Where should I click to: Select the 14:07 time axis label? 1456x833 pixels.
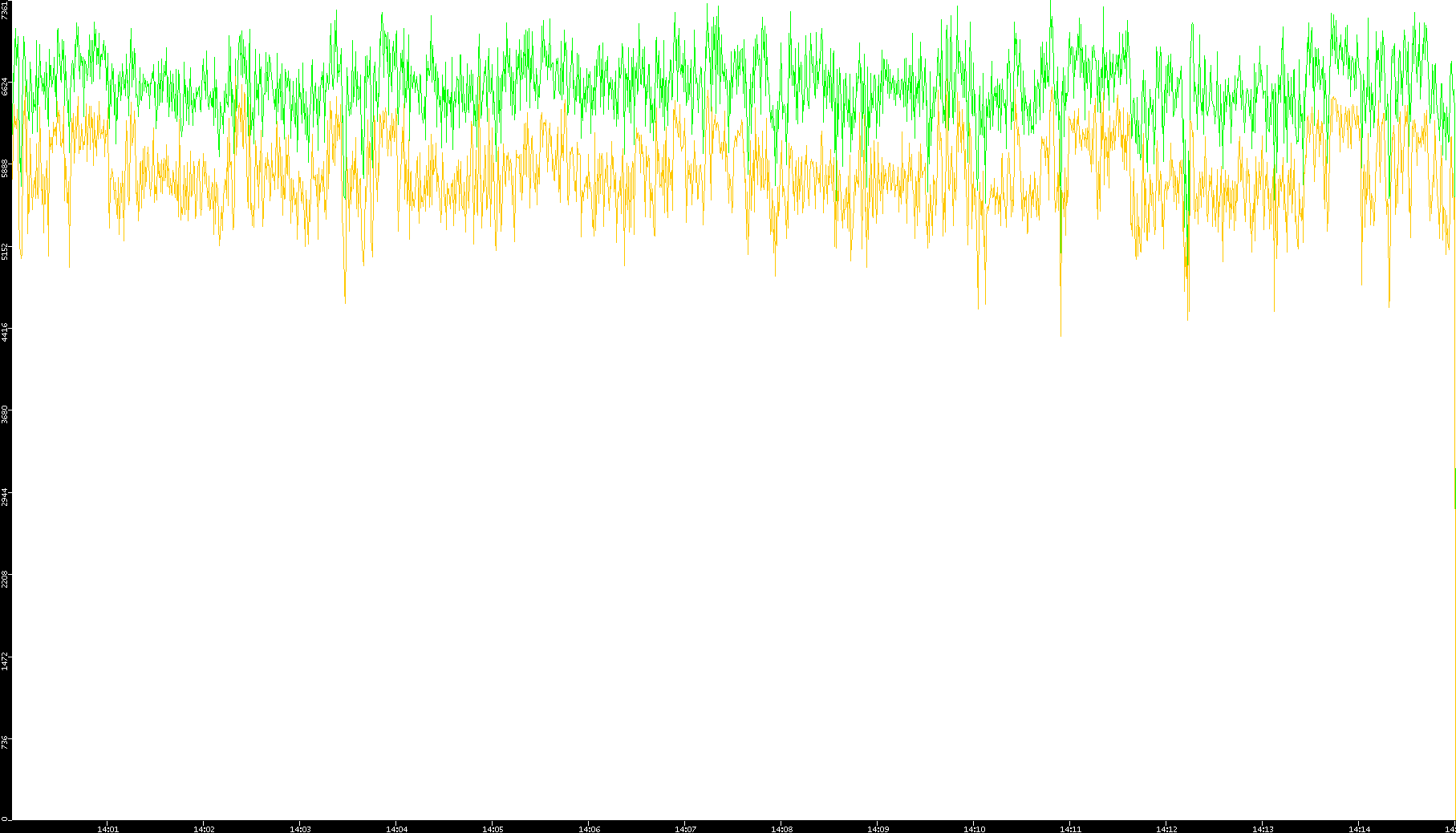coord(685,829)
